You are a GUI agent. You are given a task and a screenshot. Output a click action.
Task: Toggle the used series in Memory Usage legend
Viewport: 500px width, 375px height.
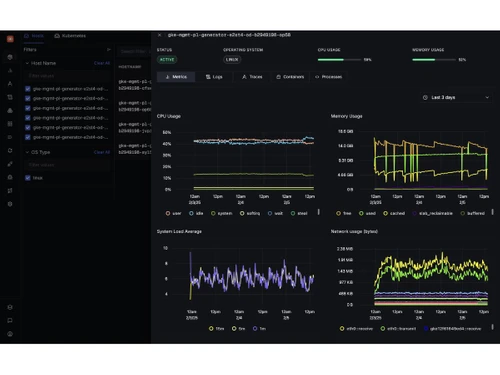click(367, 213)
